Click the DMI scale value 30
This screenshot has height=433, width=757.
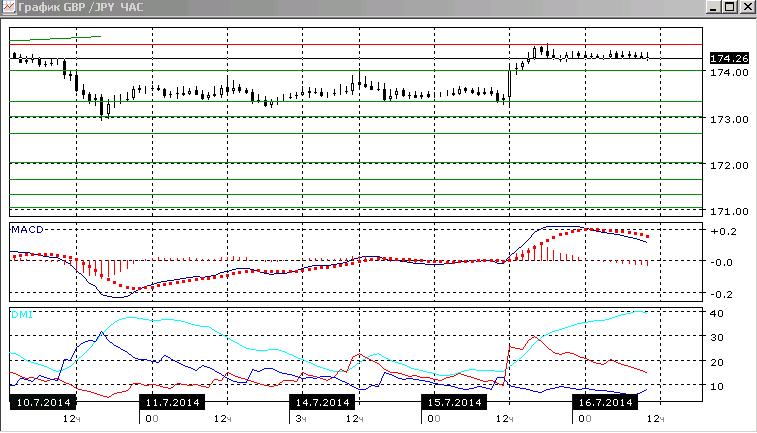coord(717,338)
